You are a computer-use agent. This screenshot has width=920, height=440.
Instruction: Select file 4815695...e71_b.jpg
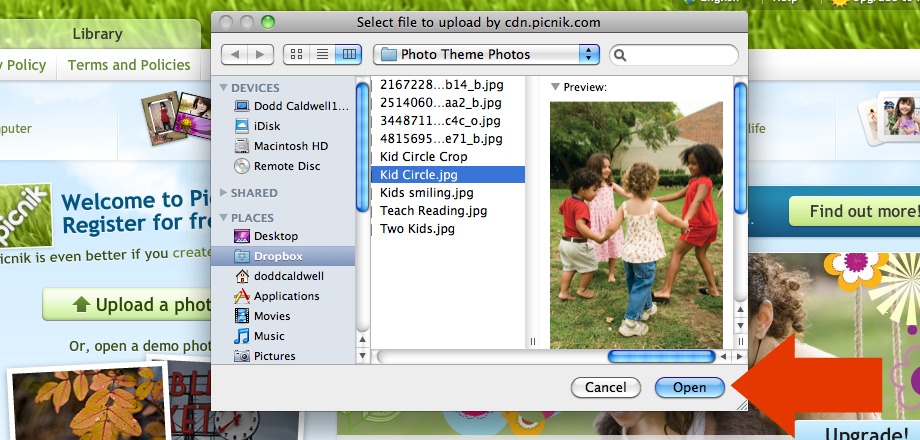tap(441, 139)
